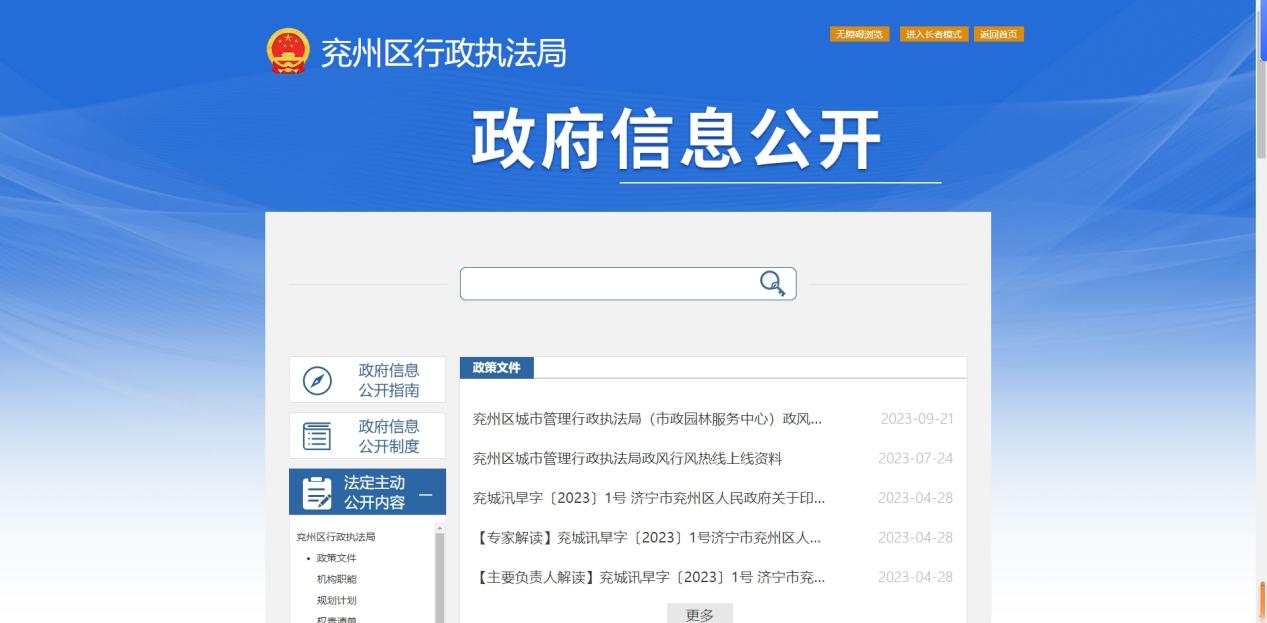Viewport: 1267px width, 623px height.
Task: Click the clipboard icon for 法定主动公开内容
Action: tap(317, 493)
